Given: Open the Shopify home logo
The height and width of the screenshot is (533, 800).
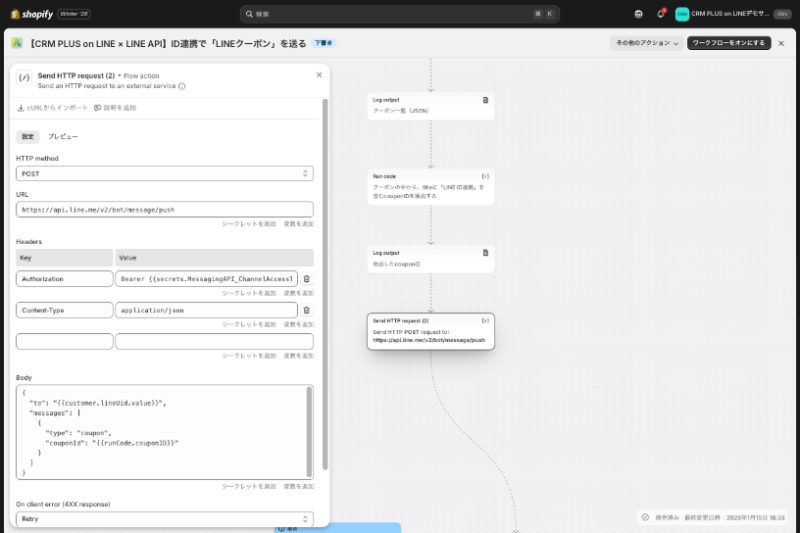Looking at the screenshot, I should click(32, 14).
